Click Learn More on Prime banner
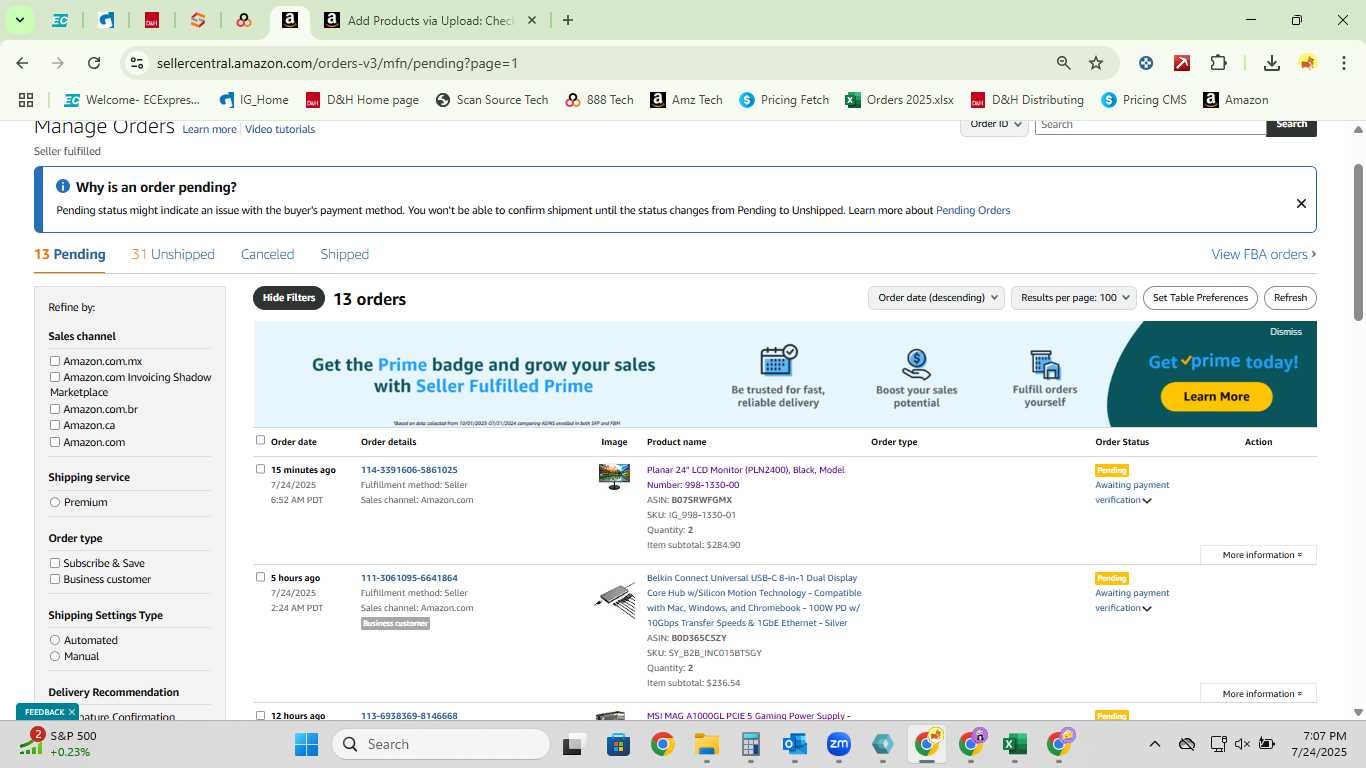The width and height of the screenshot is (1366, 768). click(1216, 396)
